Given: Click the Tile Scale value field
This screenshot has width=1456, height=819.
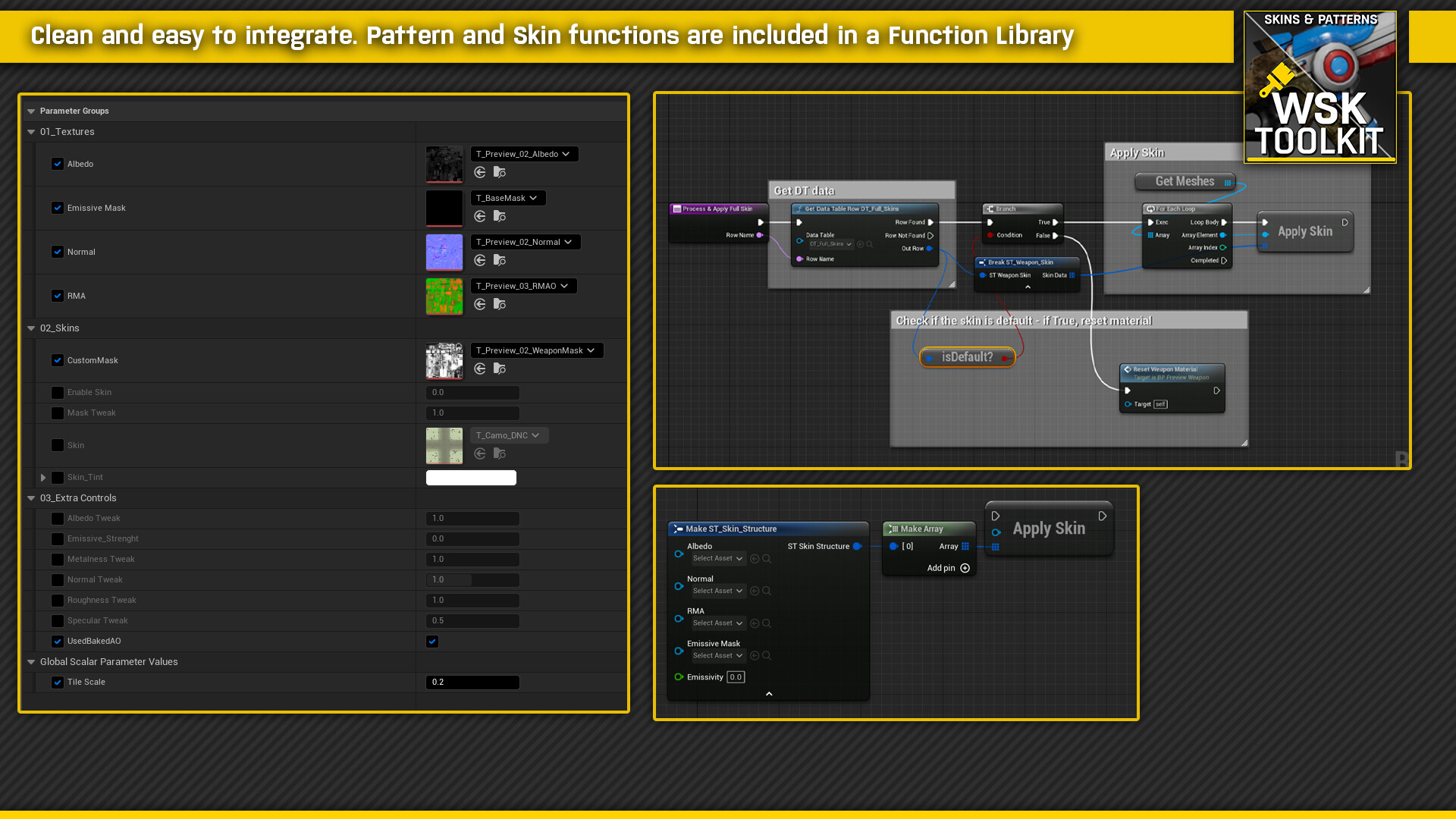Looking at the screenshot, I should pos(472,682).
